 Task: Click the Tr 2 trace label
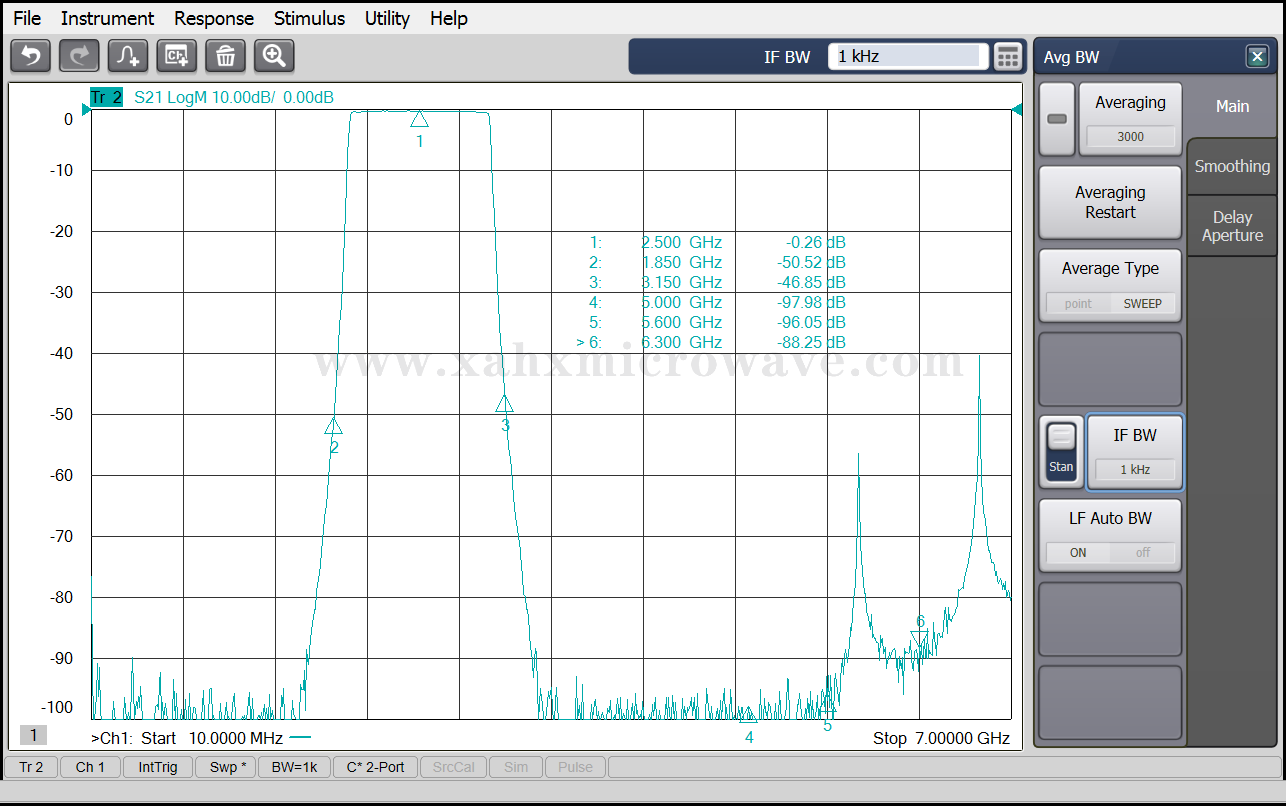click(x=106, y=97)
